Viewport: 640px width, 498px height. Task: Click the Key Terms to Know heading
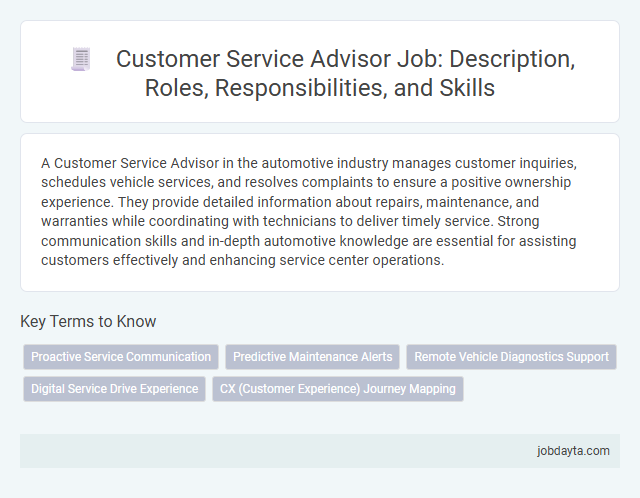[88, 321]
